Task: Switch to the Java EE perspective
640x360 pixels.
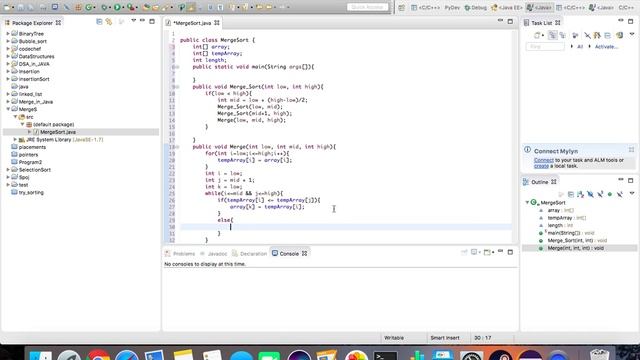Action: click(x=507, y=7)
